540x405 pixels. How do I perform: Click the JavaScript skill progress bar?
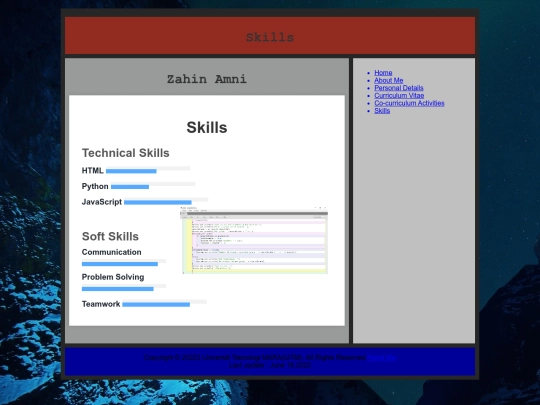click(166, 201)
